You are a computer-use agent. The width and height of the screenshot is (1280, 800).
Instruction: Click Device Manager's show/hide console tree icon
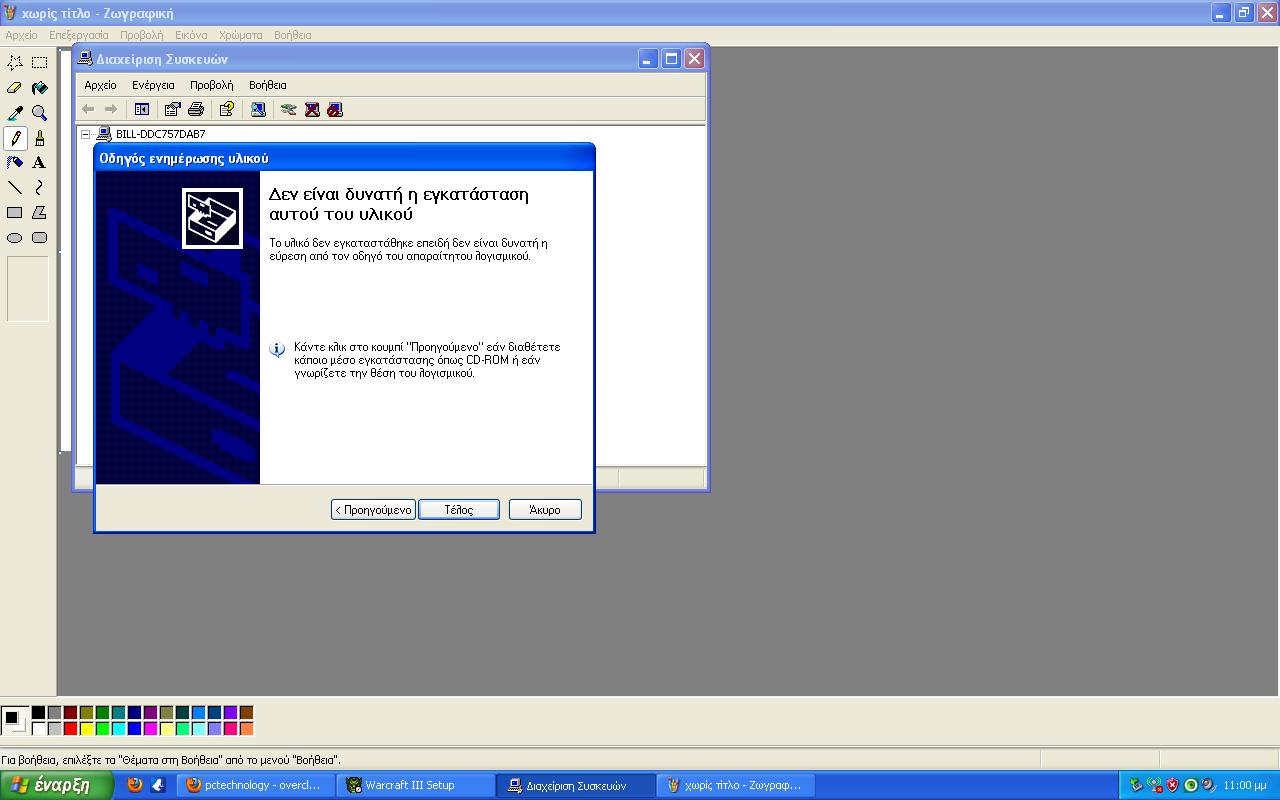click(142, 109)
